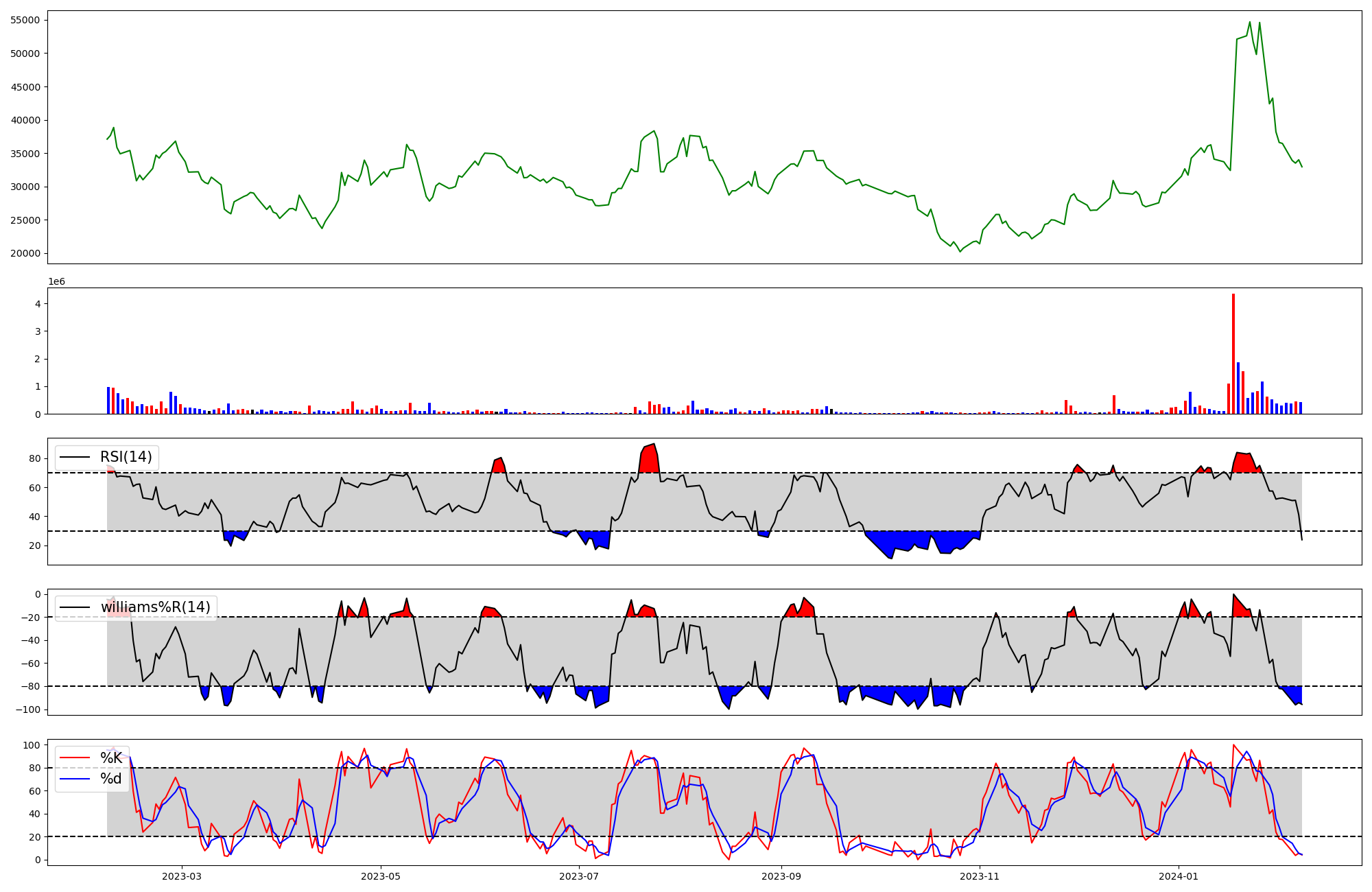1372x892 pixels.
Task: Click the 55000 price axis label
Action: (25, 20)
